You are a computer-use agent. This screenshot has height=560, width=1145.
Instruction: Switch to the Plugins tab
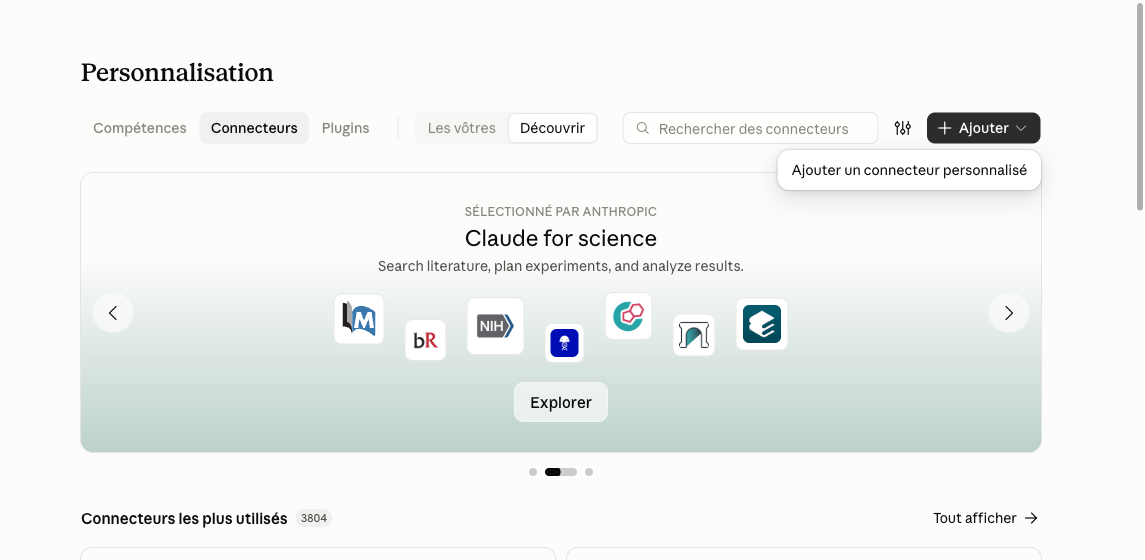coord(345,128)
